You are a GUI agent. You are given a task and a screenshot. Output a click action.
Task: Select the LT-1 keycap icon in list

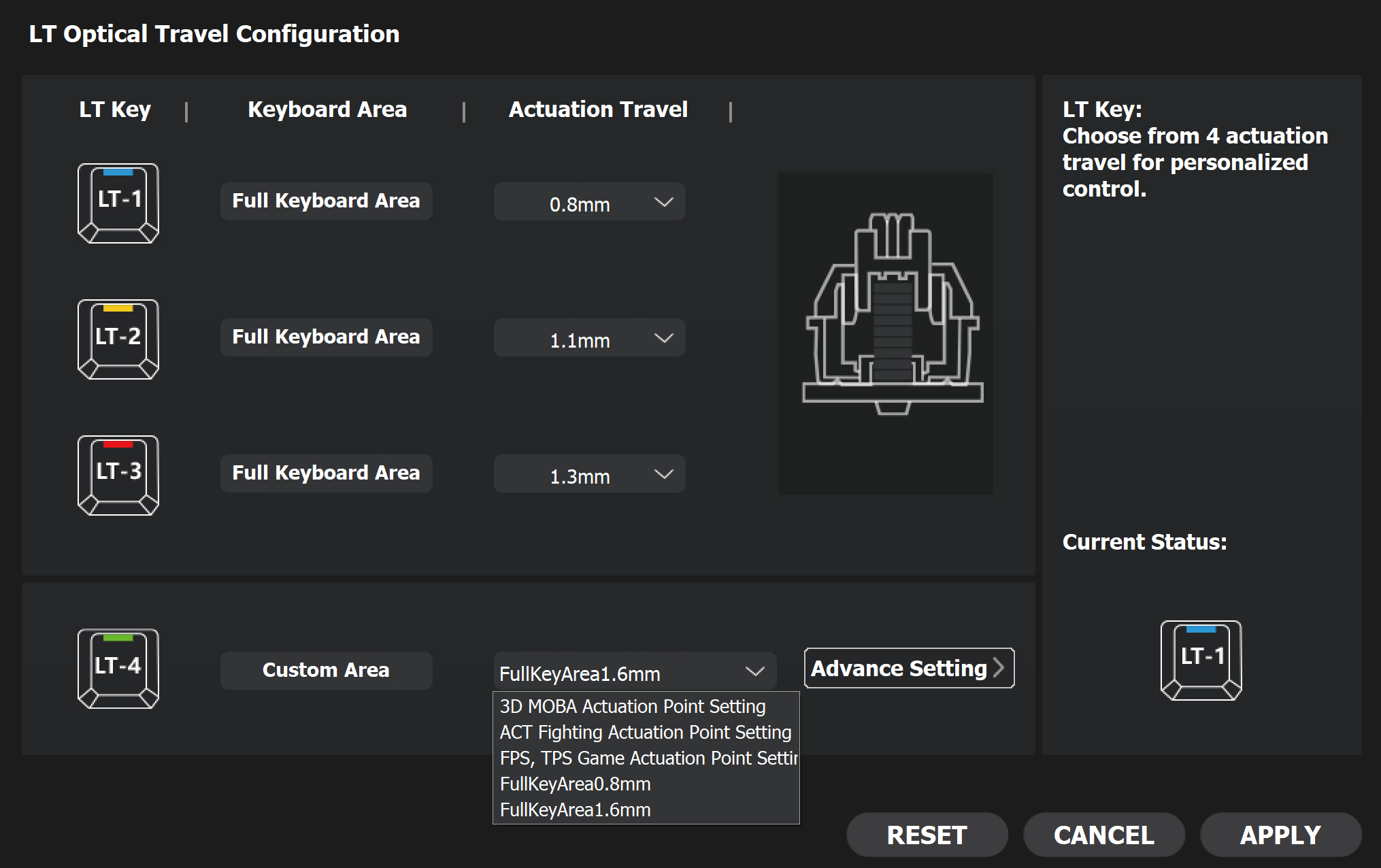pyautogui.click(x=118, y=203)
